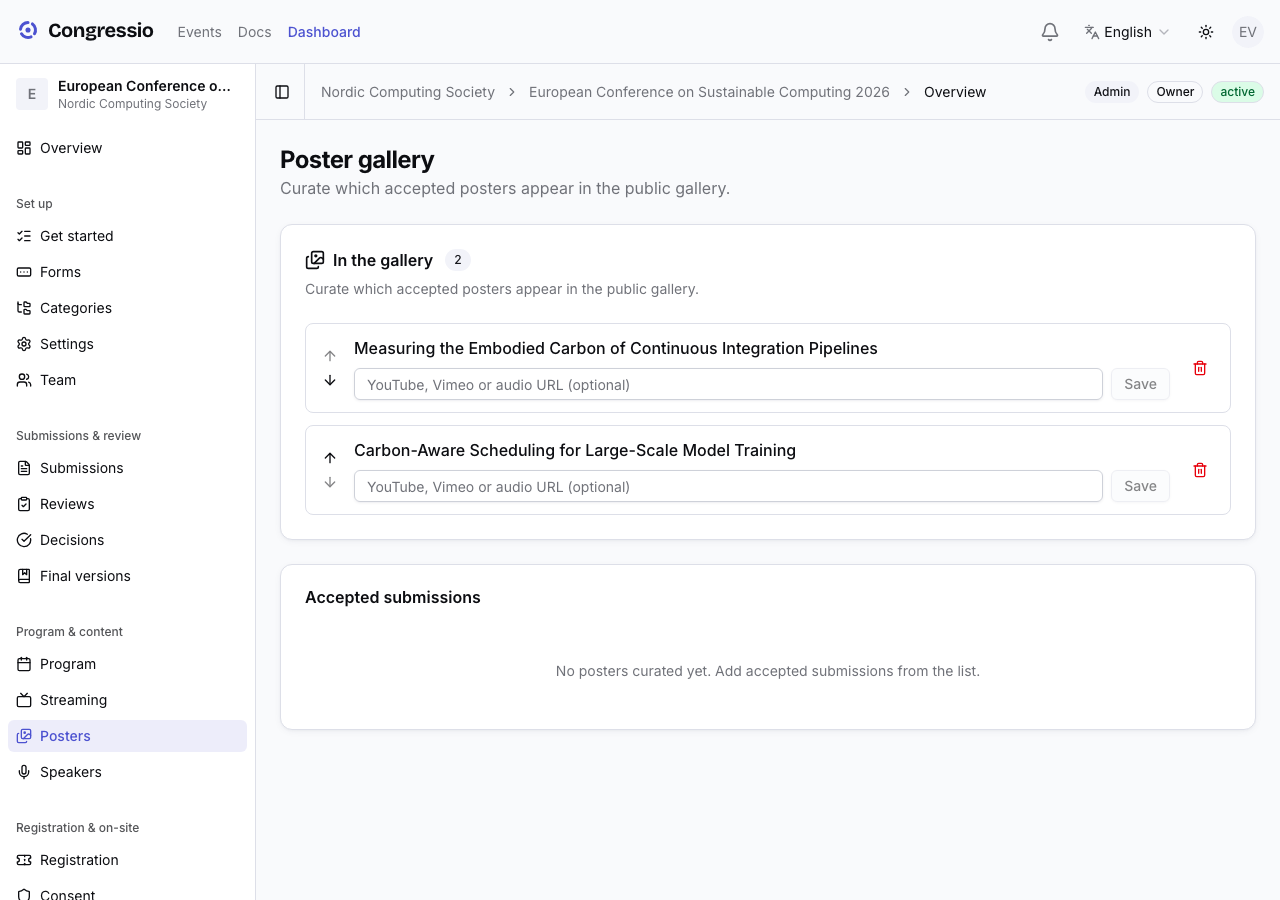Open the English language dropdown
The height and width of the screenshot is (900, 1280).
point(1127,32)
